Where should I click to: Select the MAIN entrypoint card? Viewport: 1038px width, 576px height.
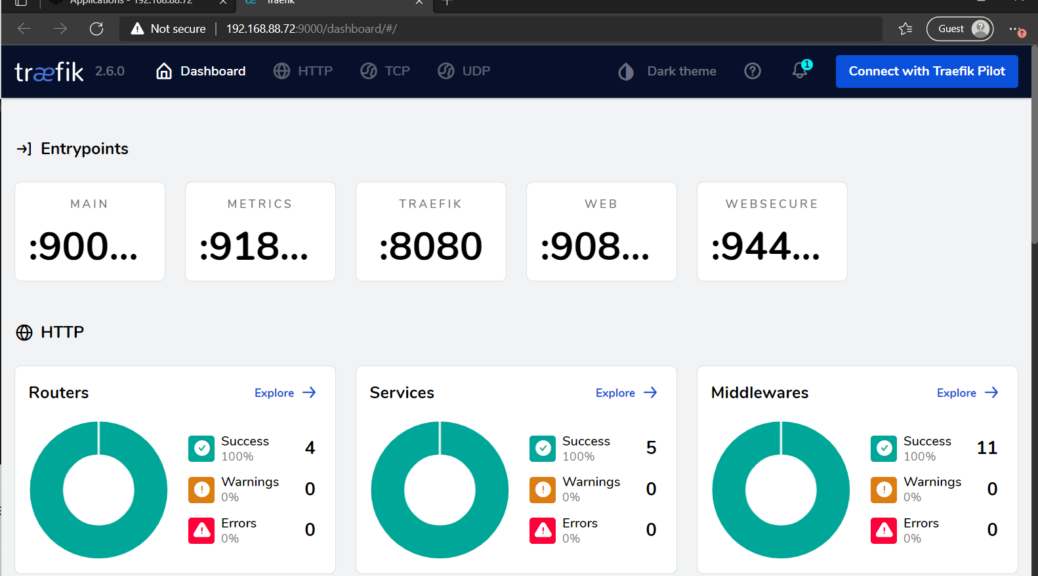click(90, 232)
